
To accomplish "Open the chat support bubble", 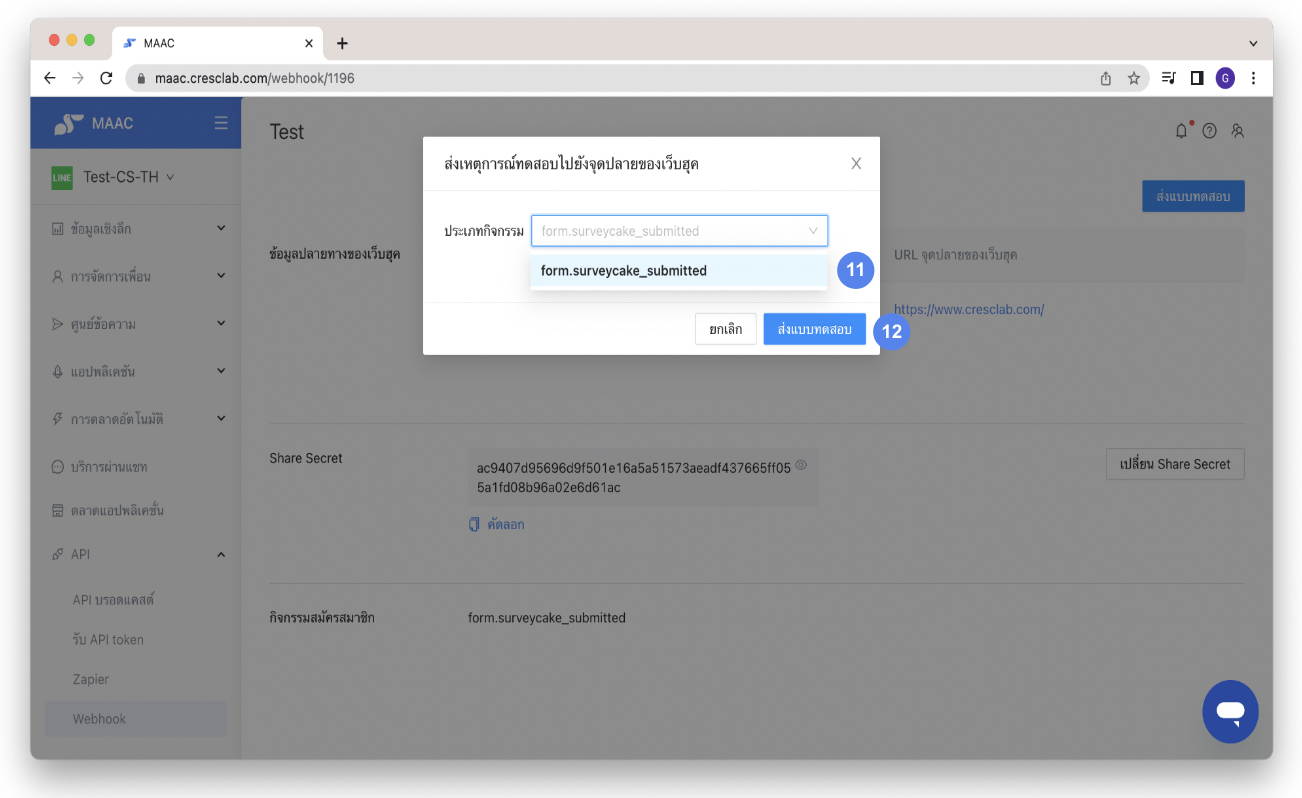I will click(1230, 711).
